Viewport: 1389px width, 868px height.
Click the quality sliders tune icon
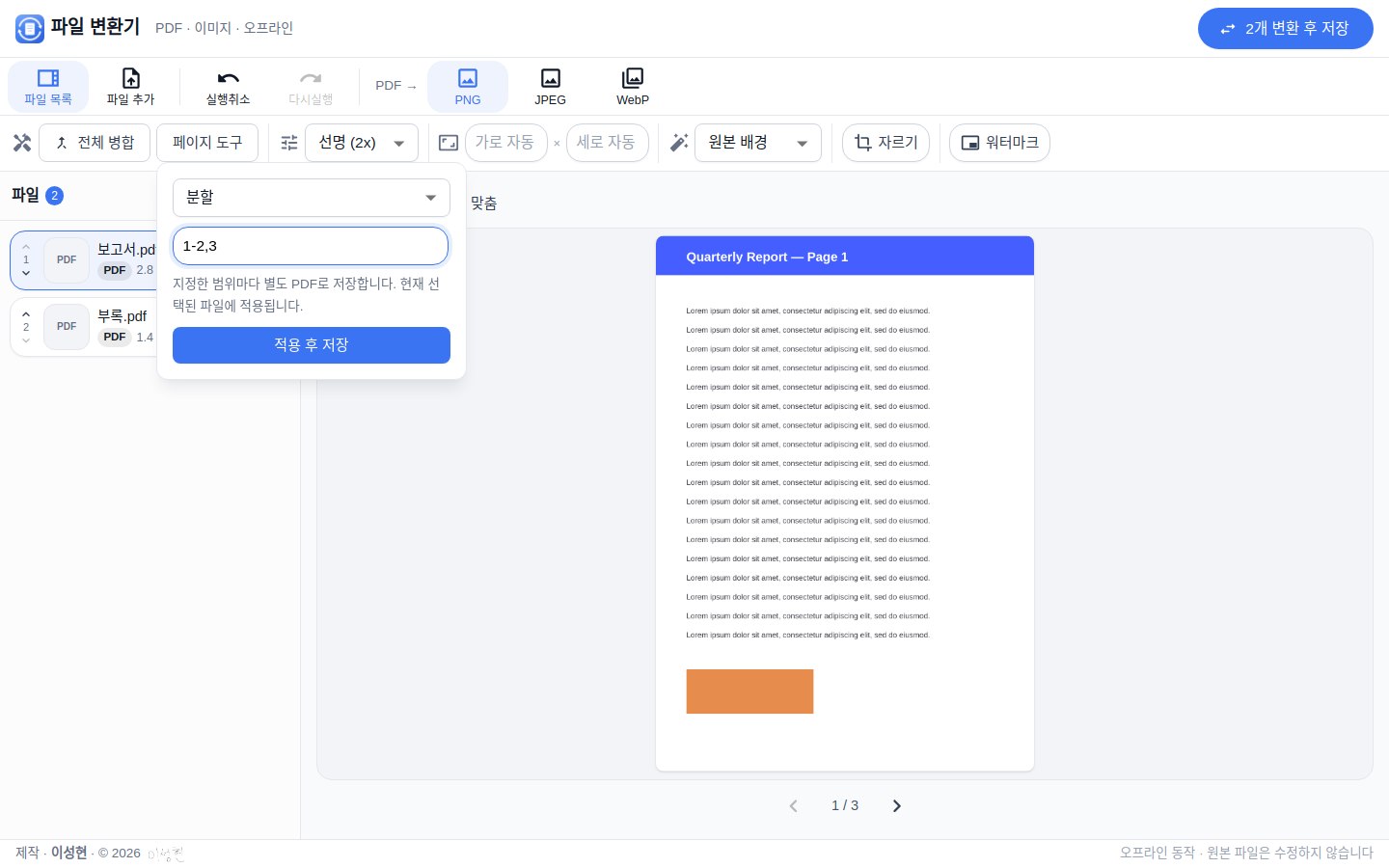289,143
